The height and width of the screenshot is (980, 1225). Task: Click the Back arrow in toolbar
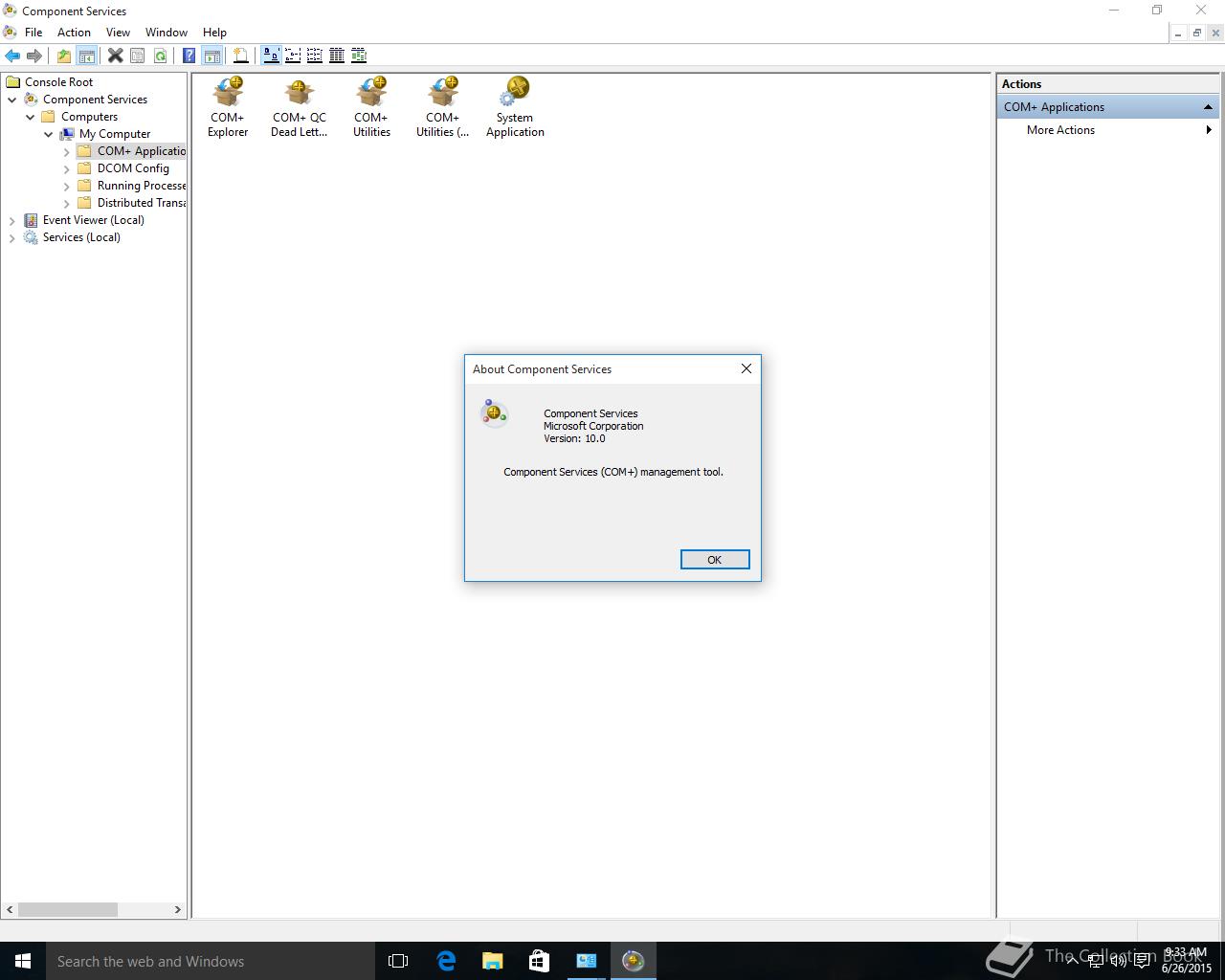point(12,56)
